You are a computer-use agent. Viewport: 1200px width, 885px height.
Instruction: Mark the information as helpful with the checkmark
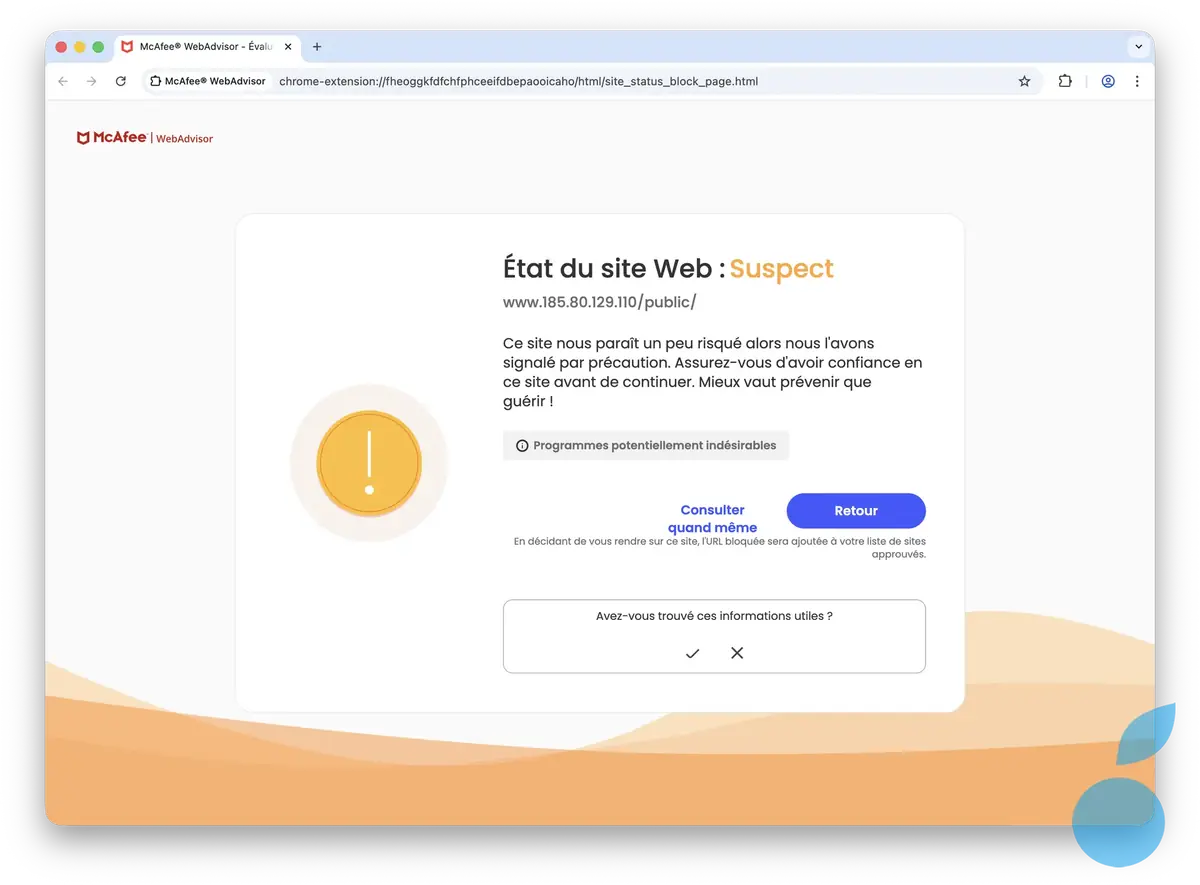pos(691,653)
